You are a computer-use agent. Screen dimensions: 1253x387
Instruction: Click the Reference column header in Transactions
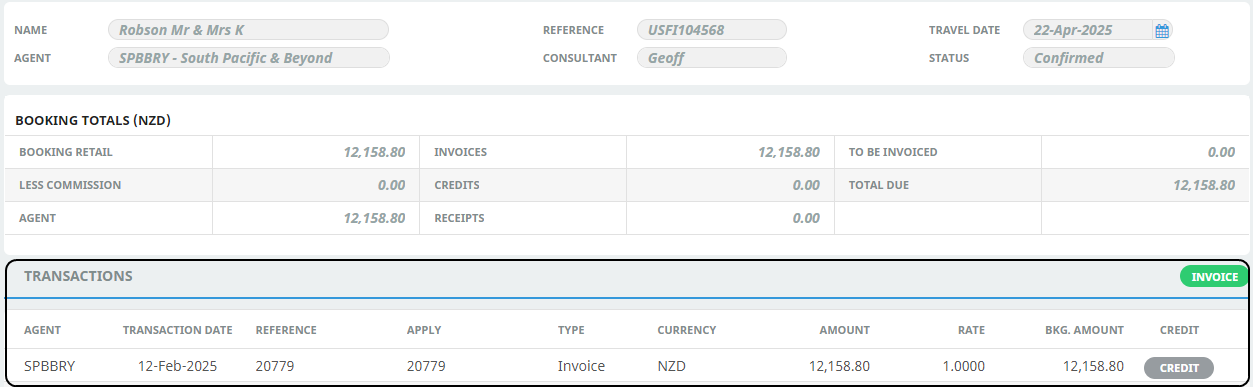pyautogui.click(x=286, y=330)
